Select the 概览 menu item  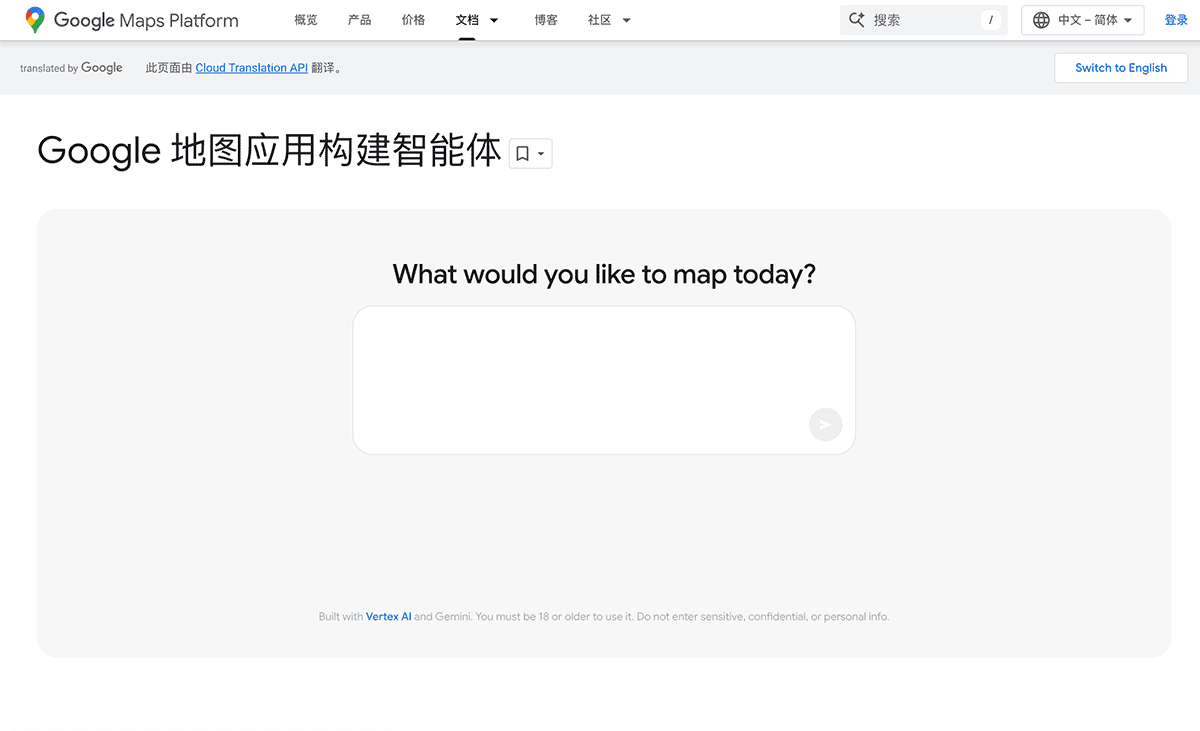305,19
